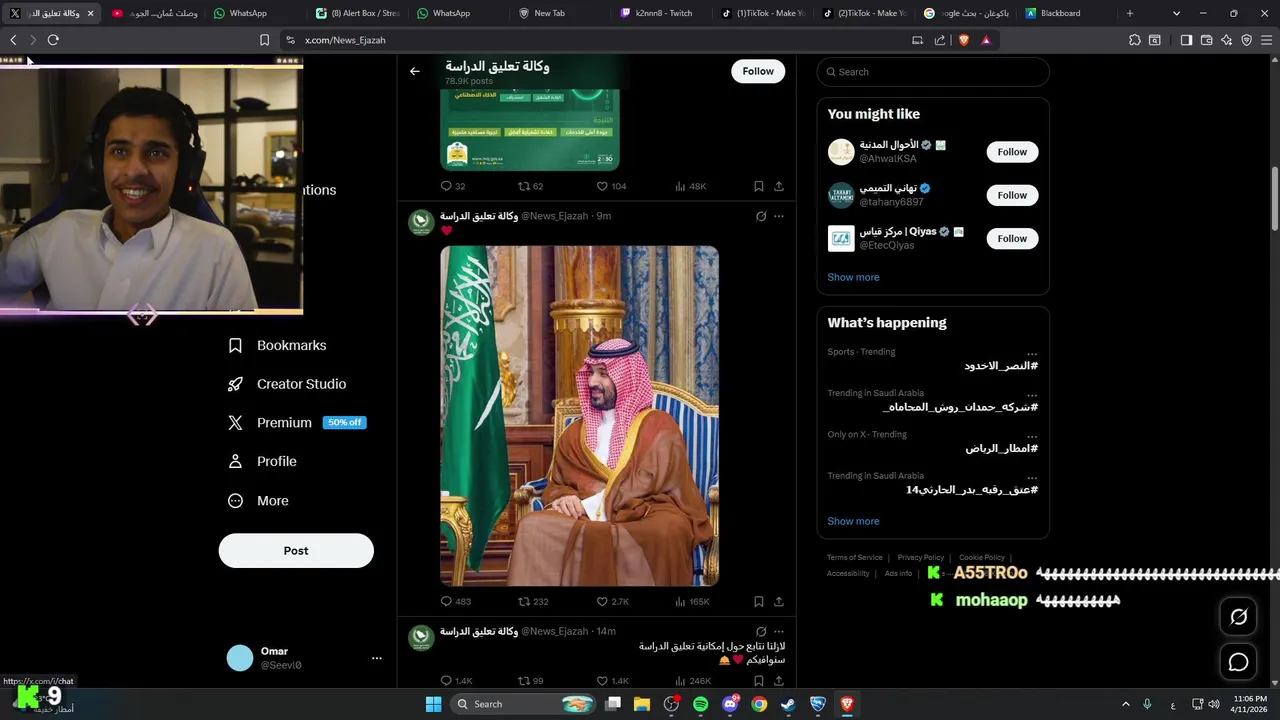The height and width of the screenshot is (720, 1280).
Task: Open Brave Shields lion icon
Action: [x=964, y=40]
